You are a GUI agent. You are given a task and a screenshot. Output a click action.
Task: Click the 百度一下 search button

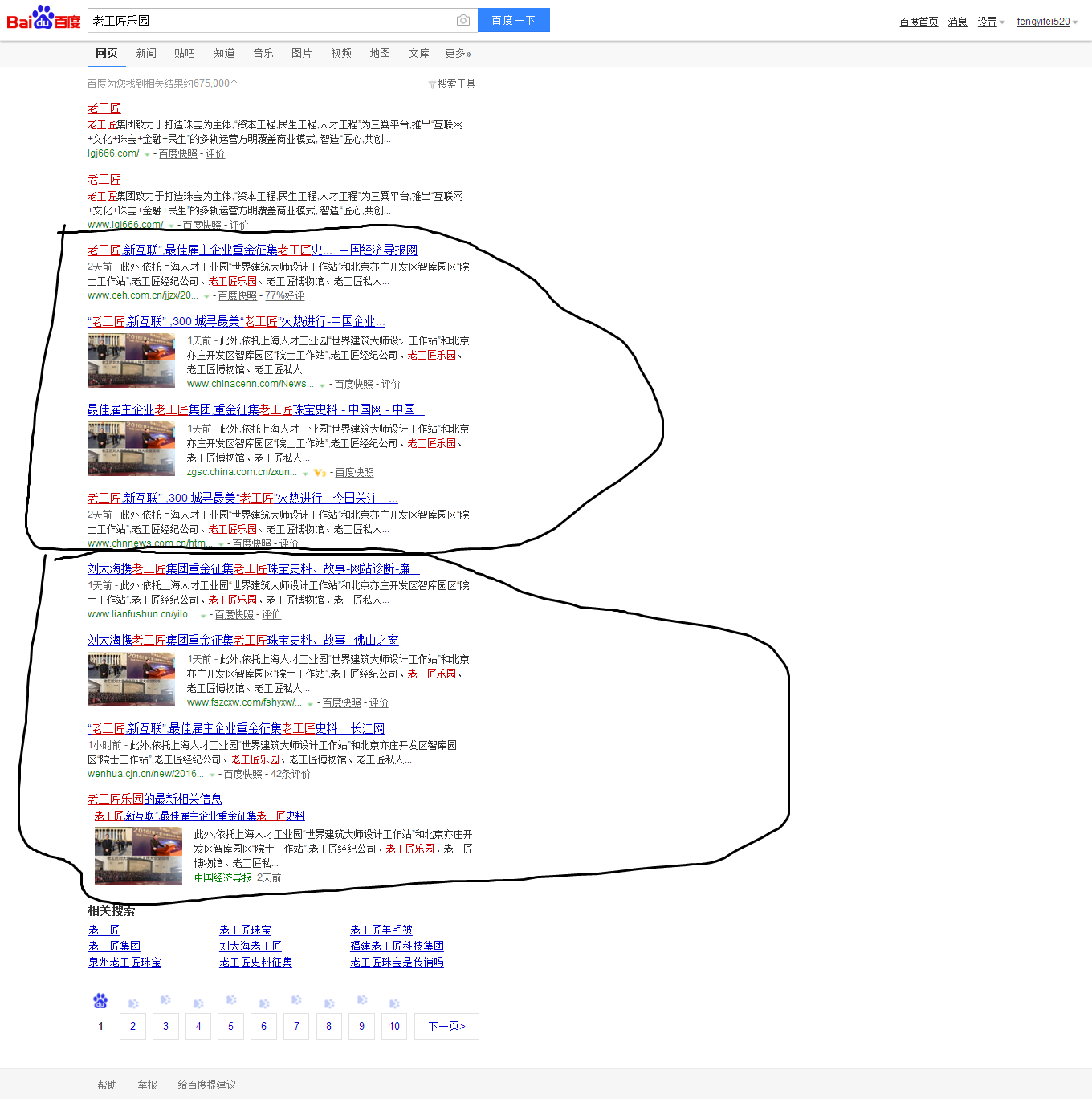click(x=514, y=20)
